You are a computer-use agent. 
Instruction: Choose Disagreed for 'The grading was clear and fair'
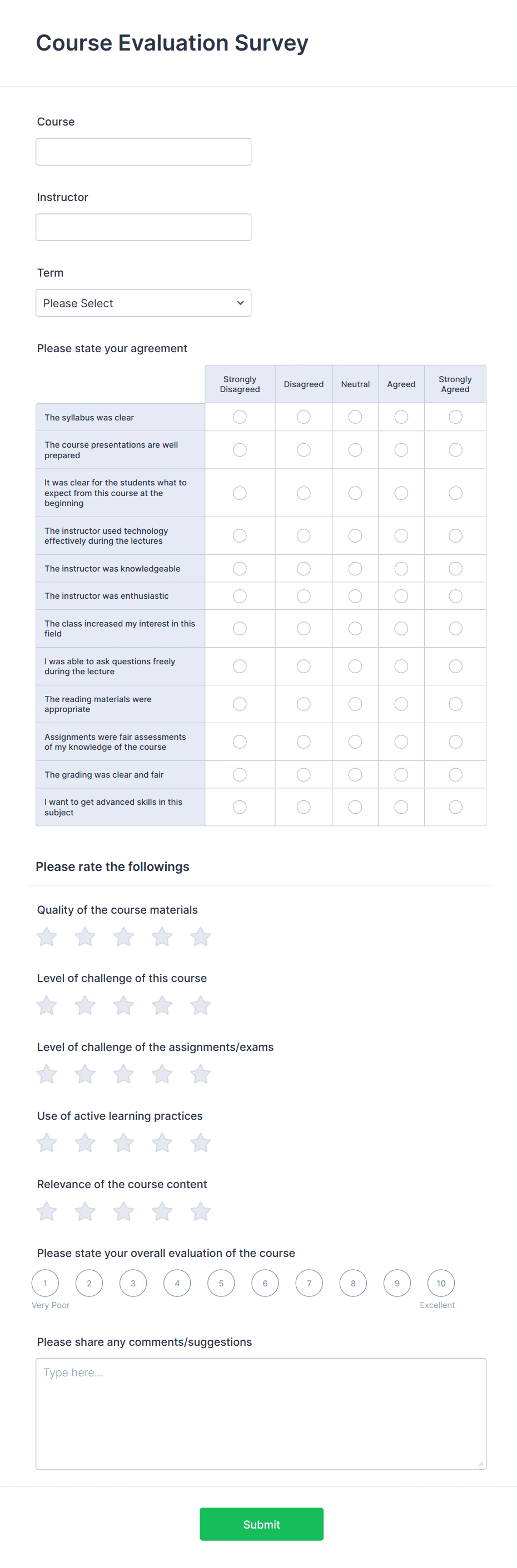point(304,774)
